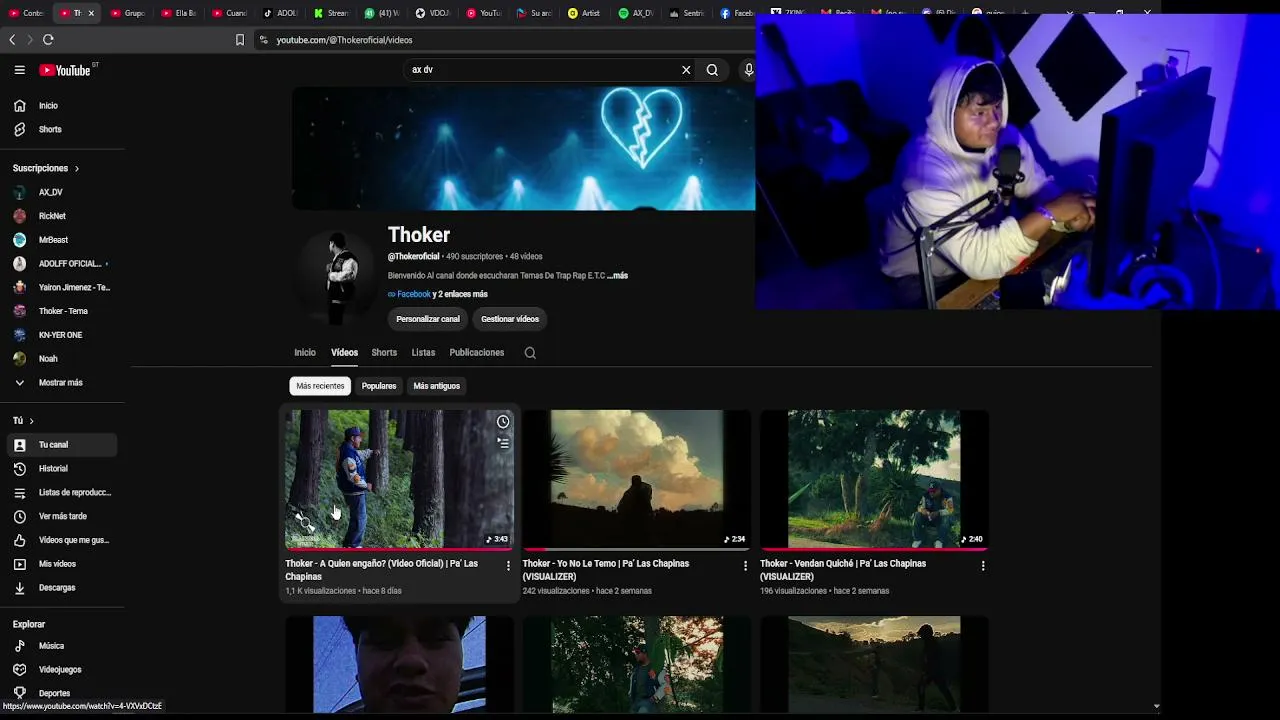Search within the channel using the magnifier
Viewport: 1280px width, 720px height.
(530, 353)
